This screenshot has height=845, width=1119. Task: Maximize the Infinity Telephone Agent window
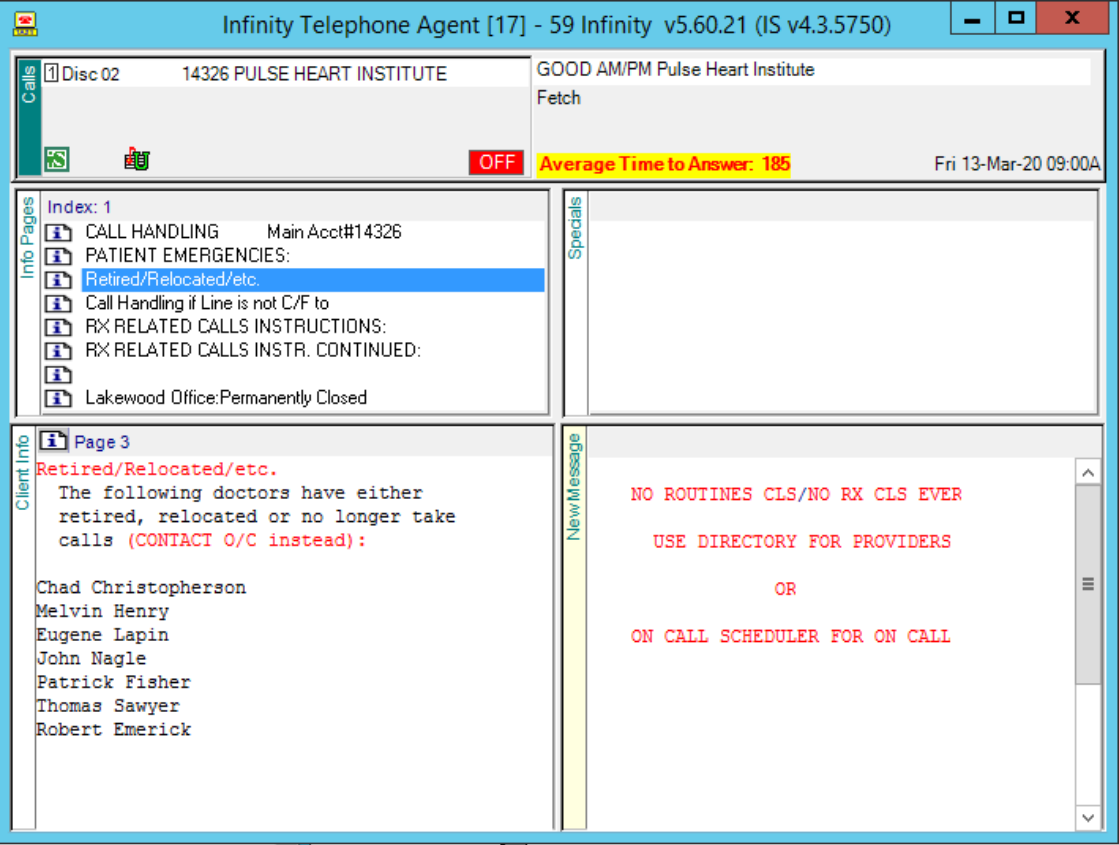[x=1016, y=19]
